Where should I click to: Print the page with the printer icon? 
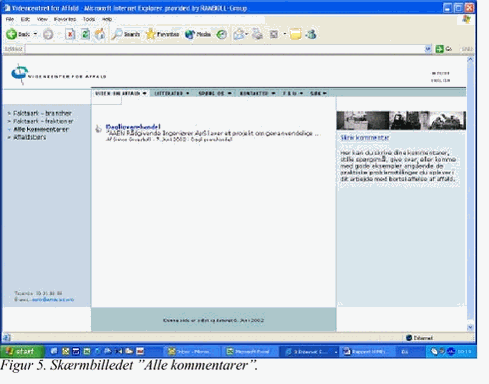coord(257,34)
